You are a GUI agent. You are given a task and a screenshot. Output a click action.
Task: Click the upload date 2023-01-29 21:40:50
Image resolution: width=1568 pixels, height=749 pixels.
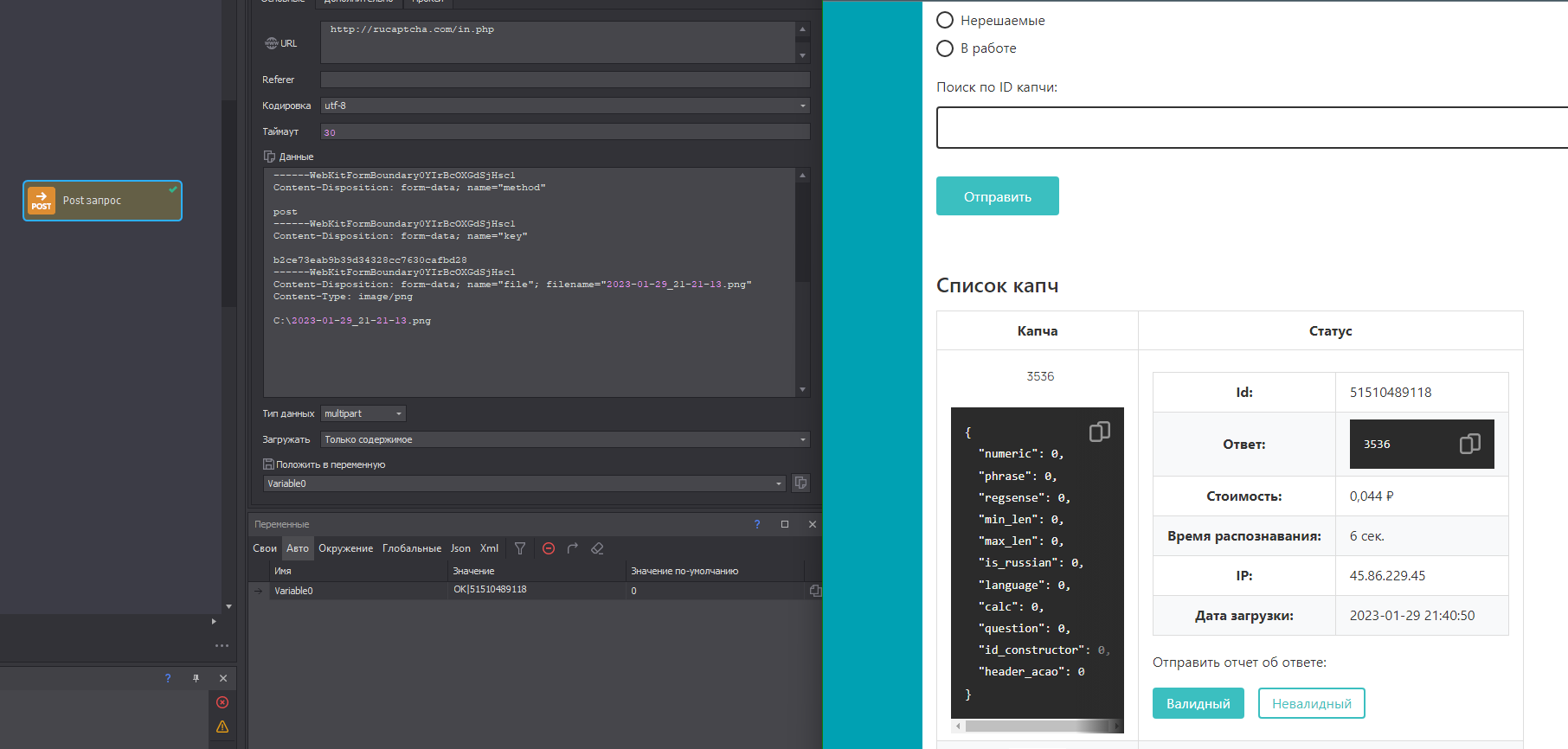(x=1412, y=616)
